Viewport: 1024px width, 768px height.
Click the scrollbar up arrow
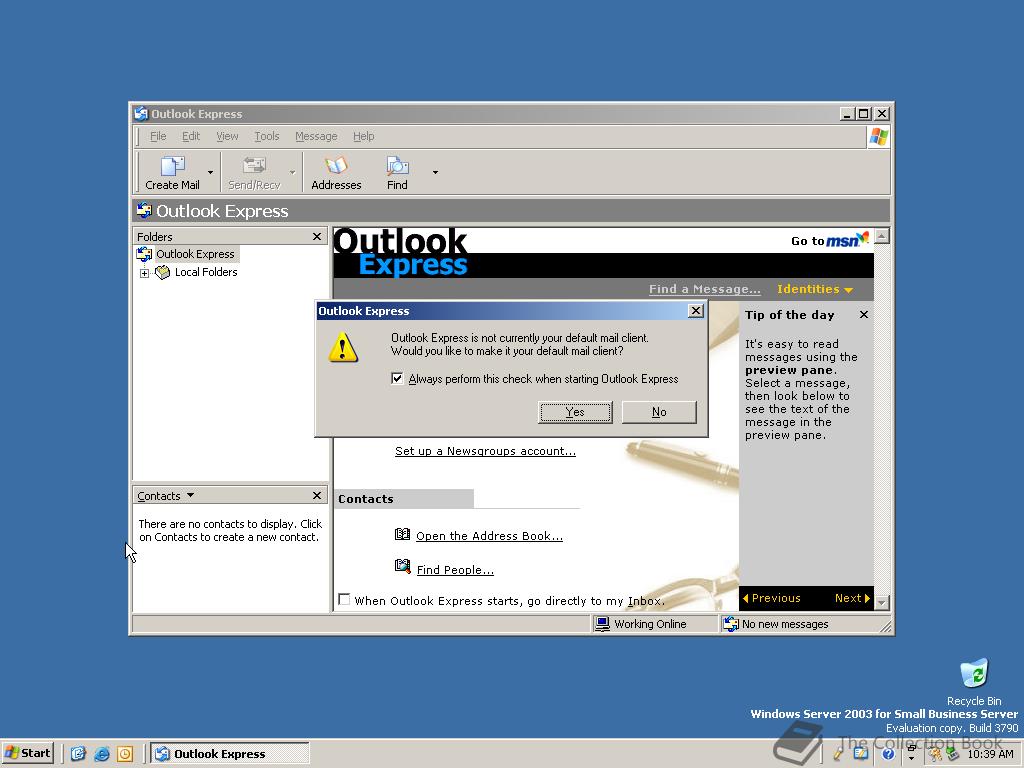882,236
